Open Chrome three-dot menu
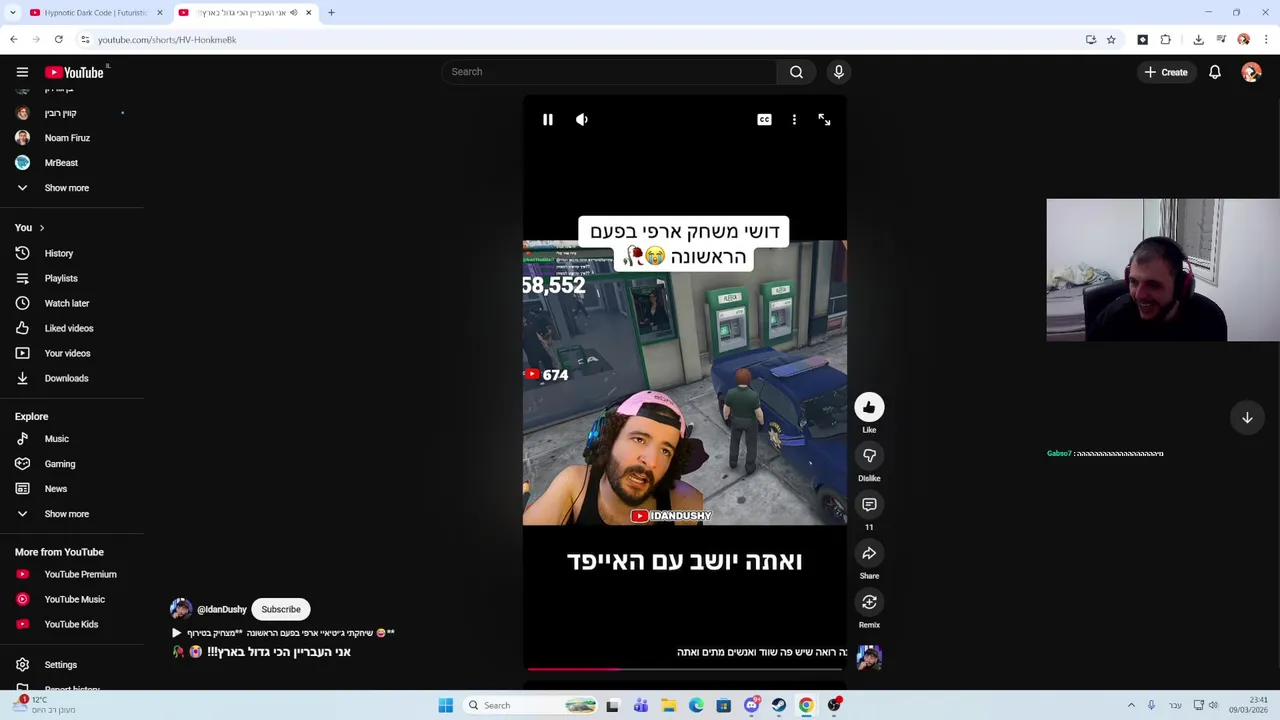This screenshot has width=1280, height=720. (1266, 40)
